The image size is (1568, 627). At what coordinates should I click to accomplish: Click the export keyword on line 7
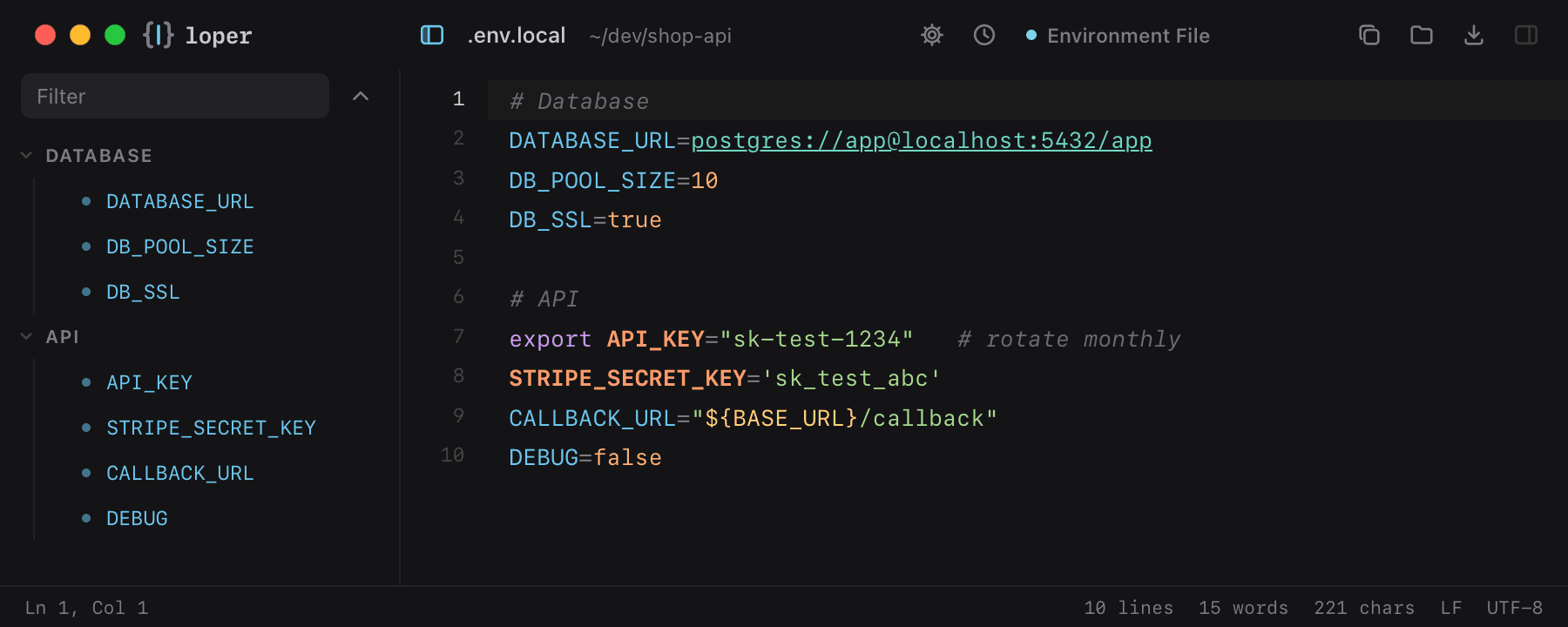551,339
